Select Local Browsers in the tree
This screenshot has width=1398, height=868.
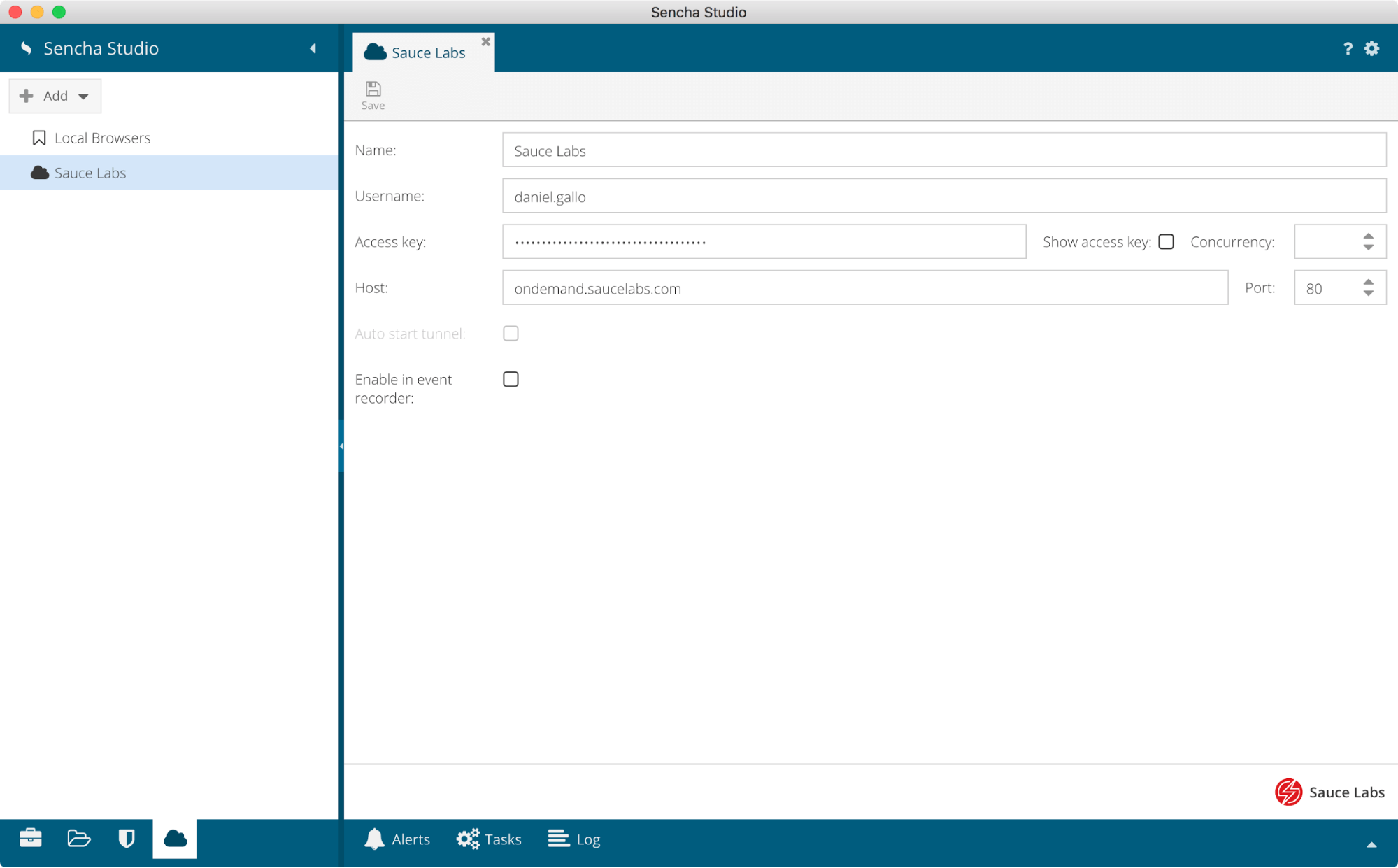click(169, 138)
